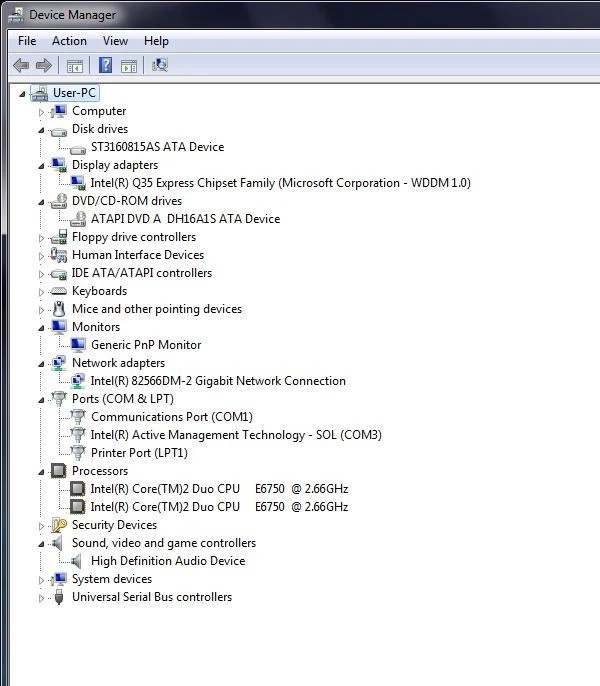Click the Floppy drive controllers icon
This screenshot has height=686, width=600.
pos(59,237)
